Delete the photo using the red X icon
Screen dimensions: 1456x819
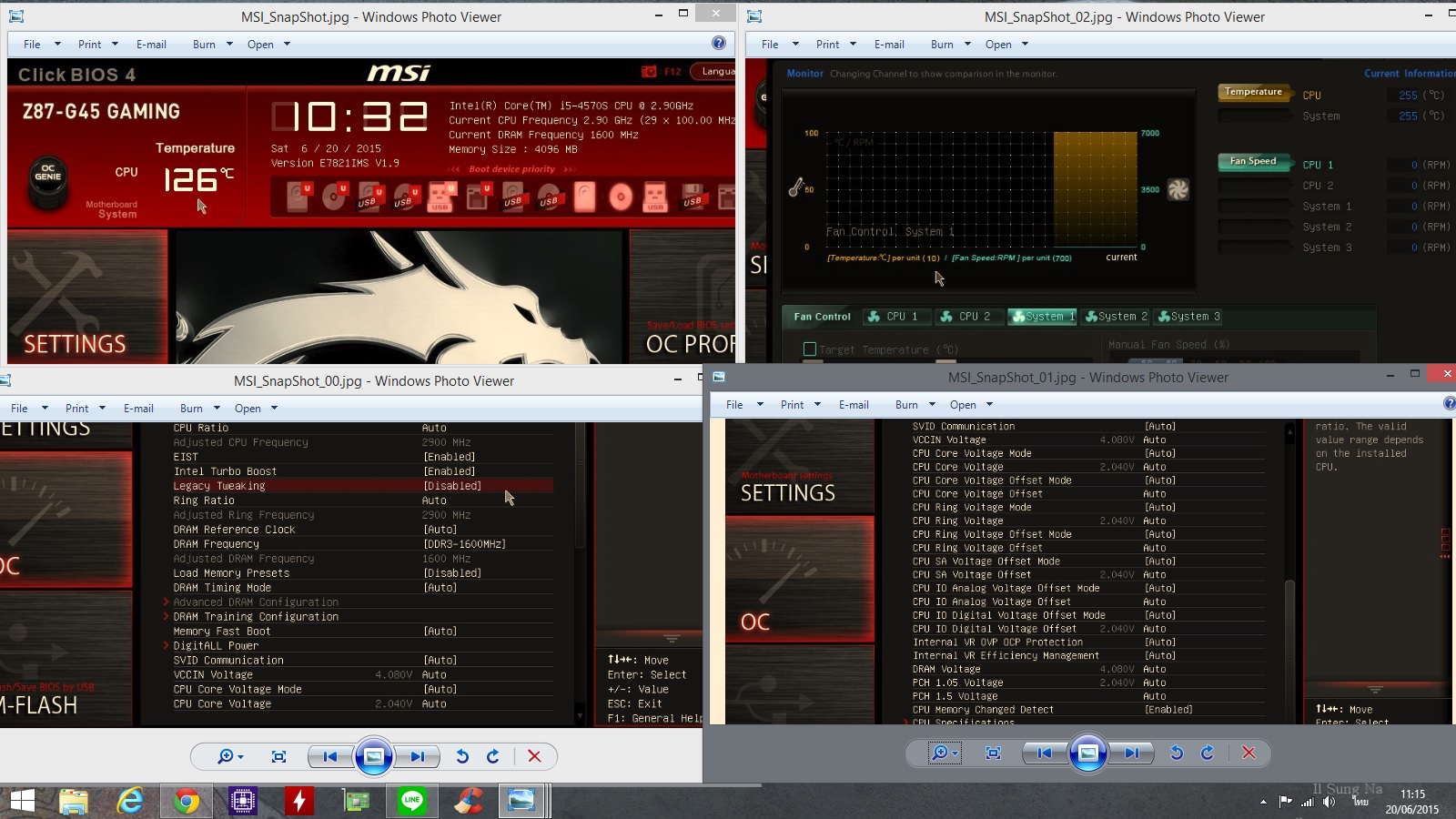click(536, 756)
